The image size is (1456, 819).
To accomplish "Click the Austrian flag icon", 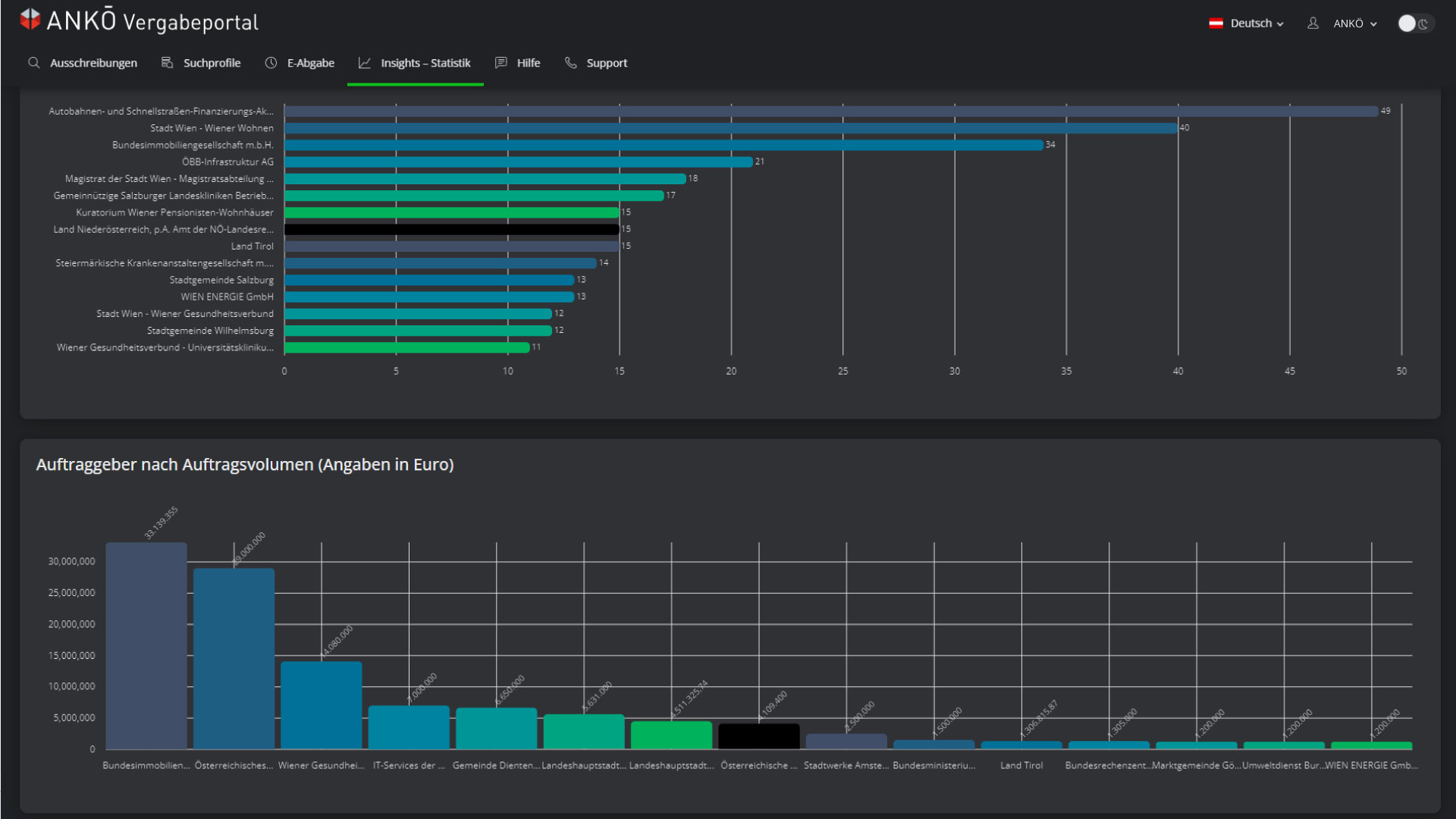I will [x=1216, y=24].
